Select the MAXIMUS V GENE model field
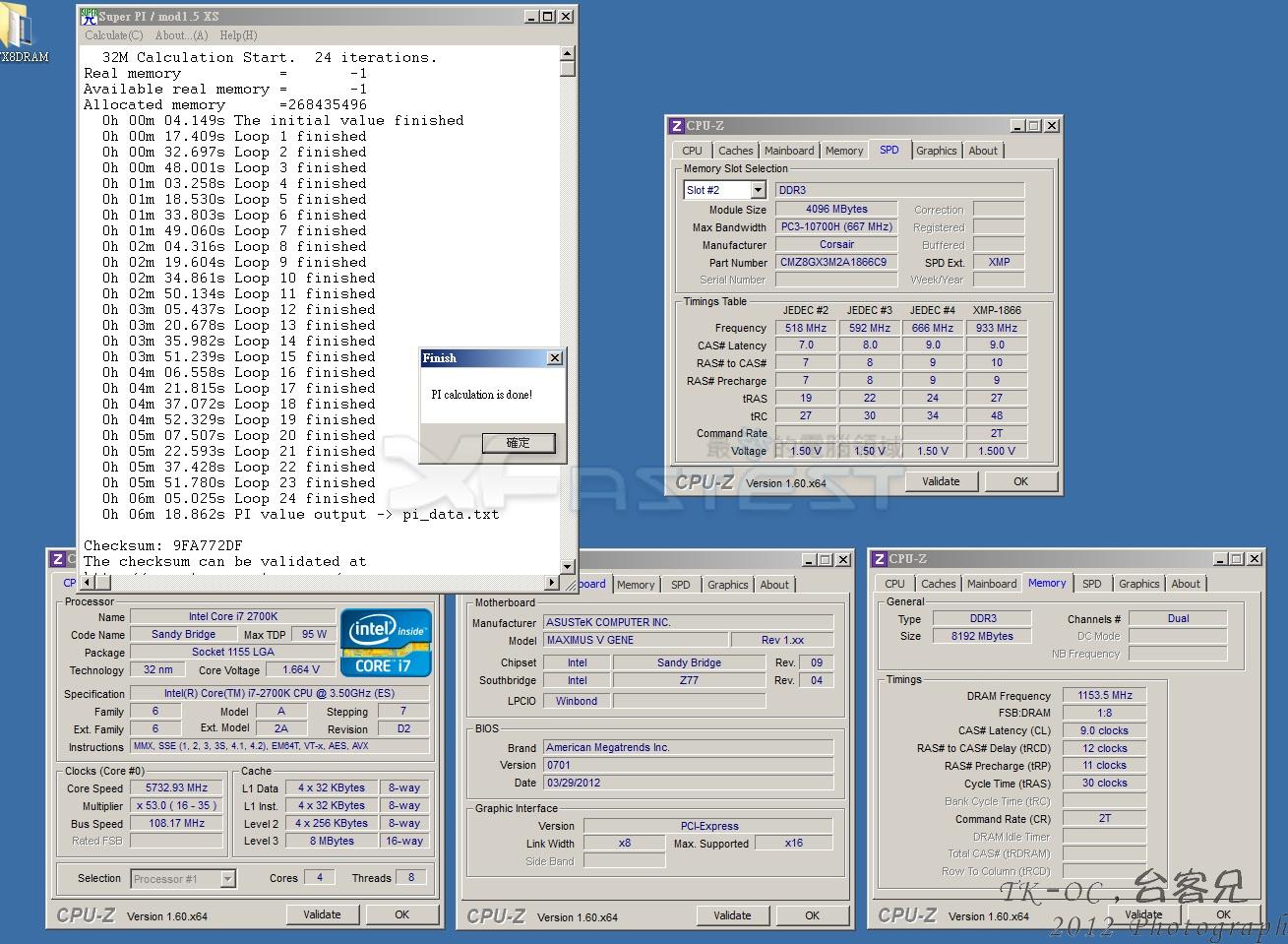The width and height of the screenshot is (1288, 944). pyautogui.click(x=636, y=640)
